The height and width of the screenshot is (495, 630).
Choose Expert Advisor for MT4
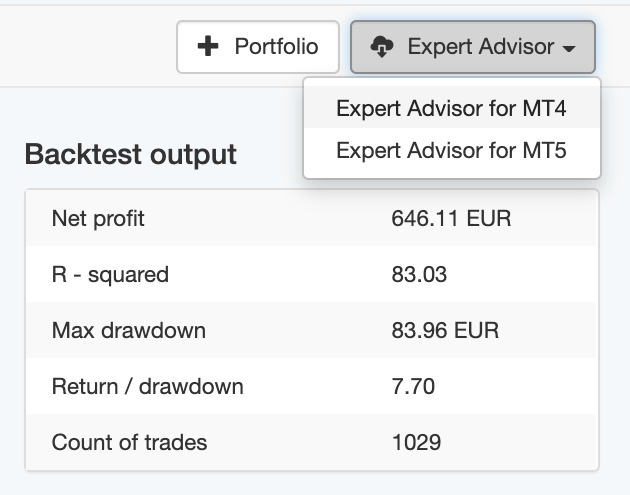coord(452,108)
